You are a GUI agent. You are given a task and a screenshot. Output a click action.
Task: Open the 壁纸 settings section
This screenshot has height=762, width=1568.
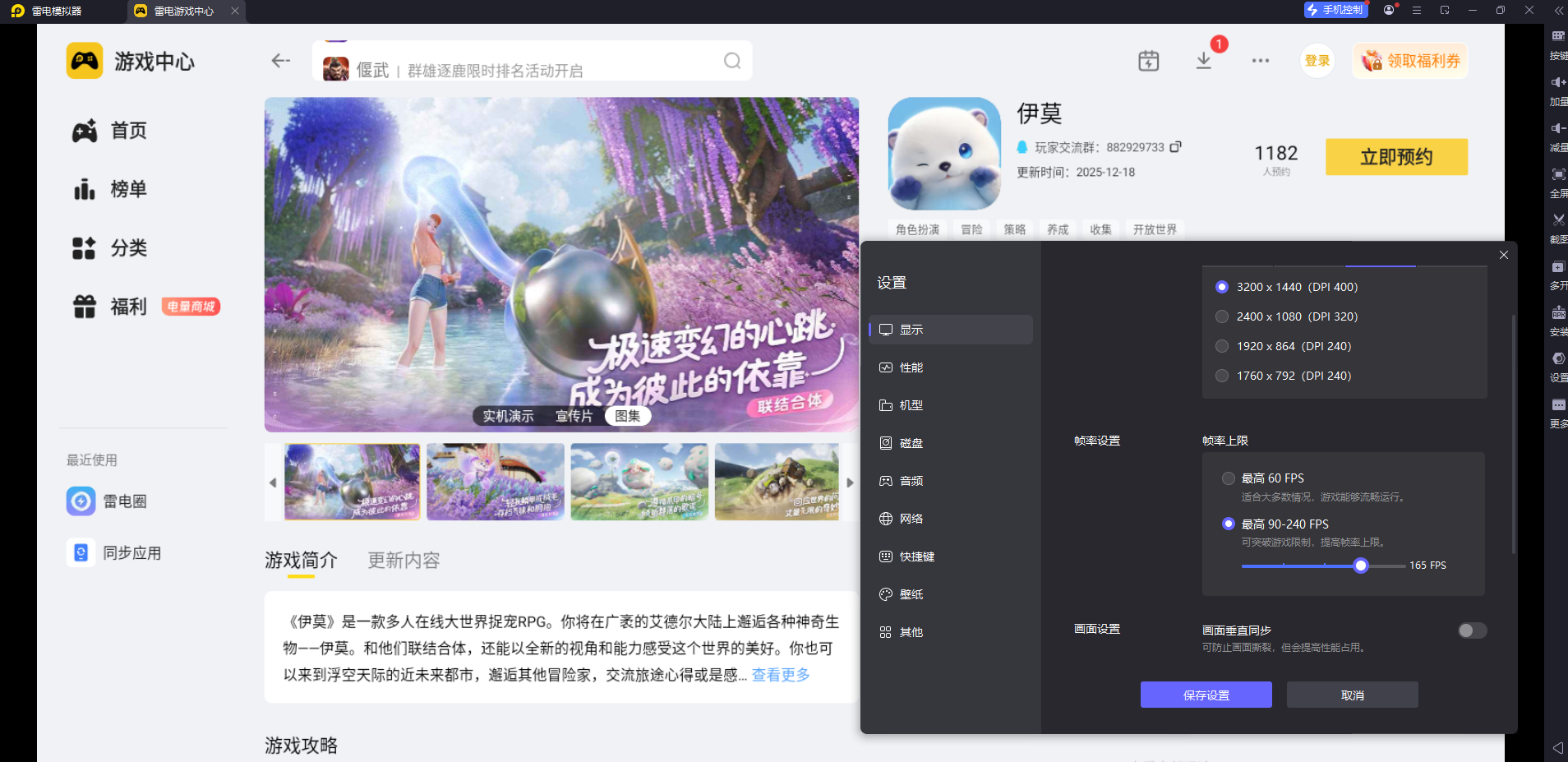(x=951, y=594)
